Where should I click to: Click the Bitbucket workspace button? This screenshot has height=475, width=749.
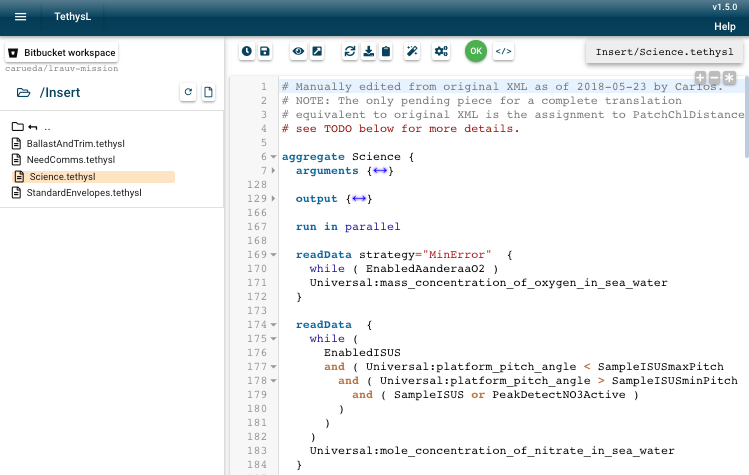click(x=62, y=52)
